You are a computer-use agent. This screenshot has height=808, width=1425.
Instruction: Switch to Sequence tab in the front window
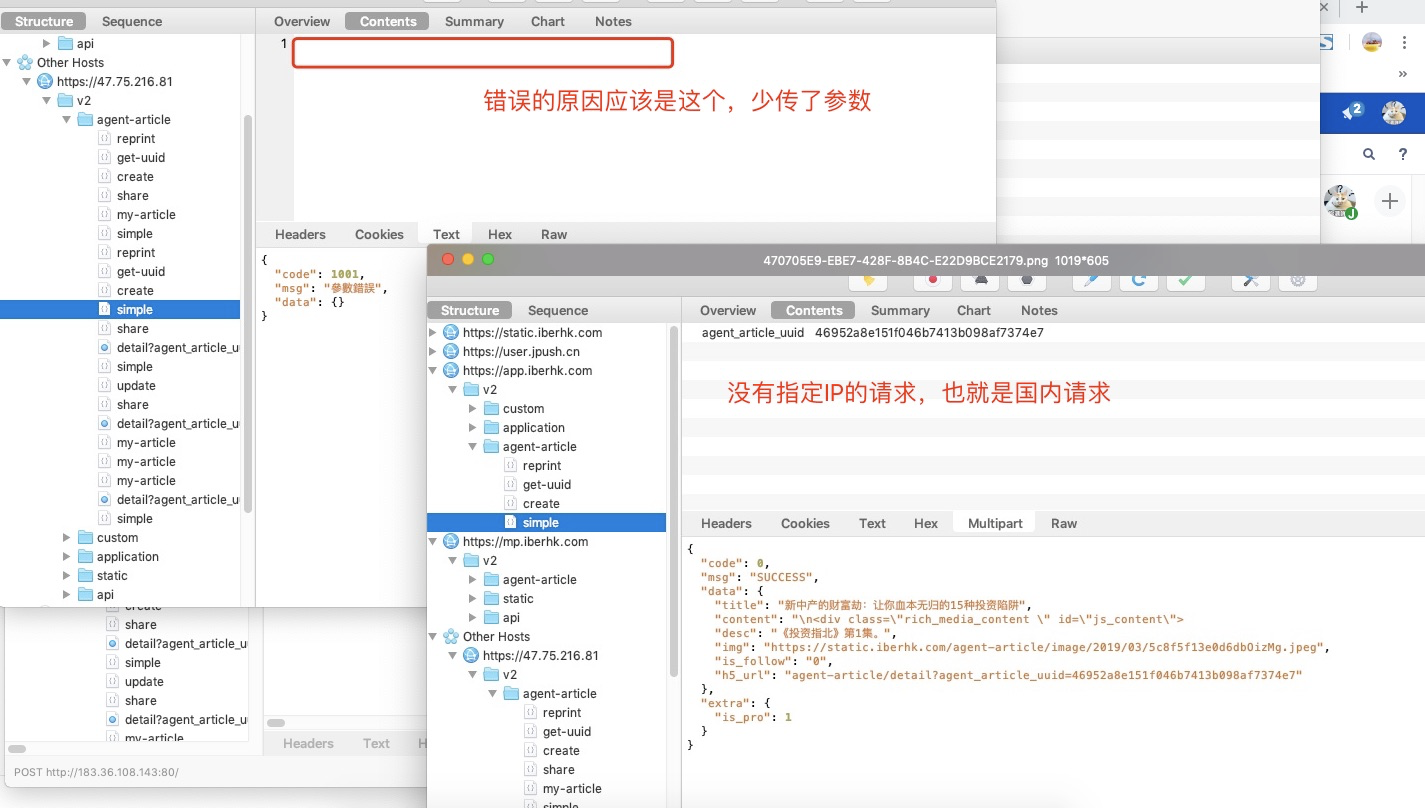coord(557,310)
